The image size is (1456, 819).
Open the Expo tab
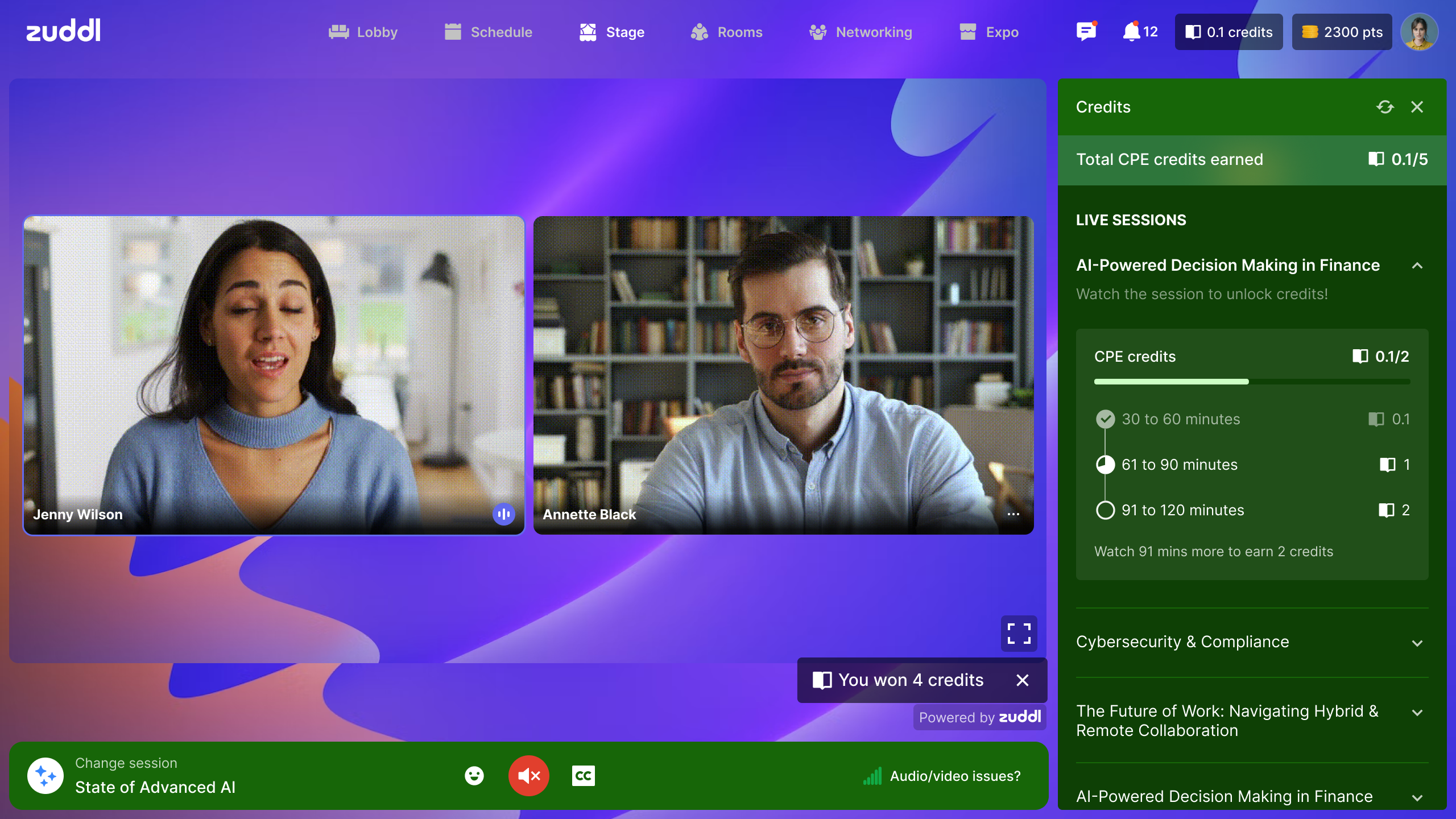(x=988, y=32)
